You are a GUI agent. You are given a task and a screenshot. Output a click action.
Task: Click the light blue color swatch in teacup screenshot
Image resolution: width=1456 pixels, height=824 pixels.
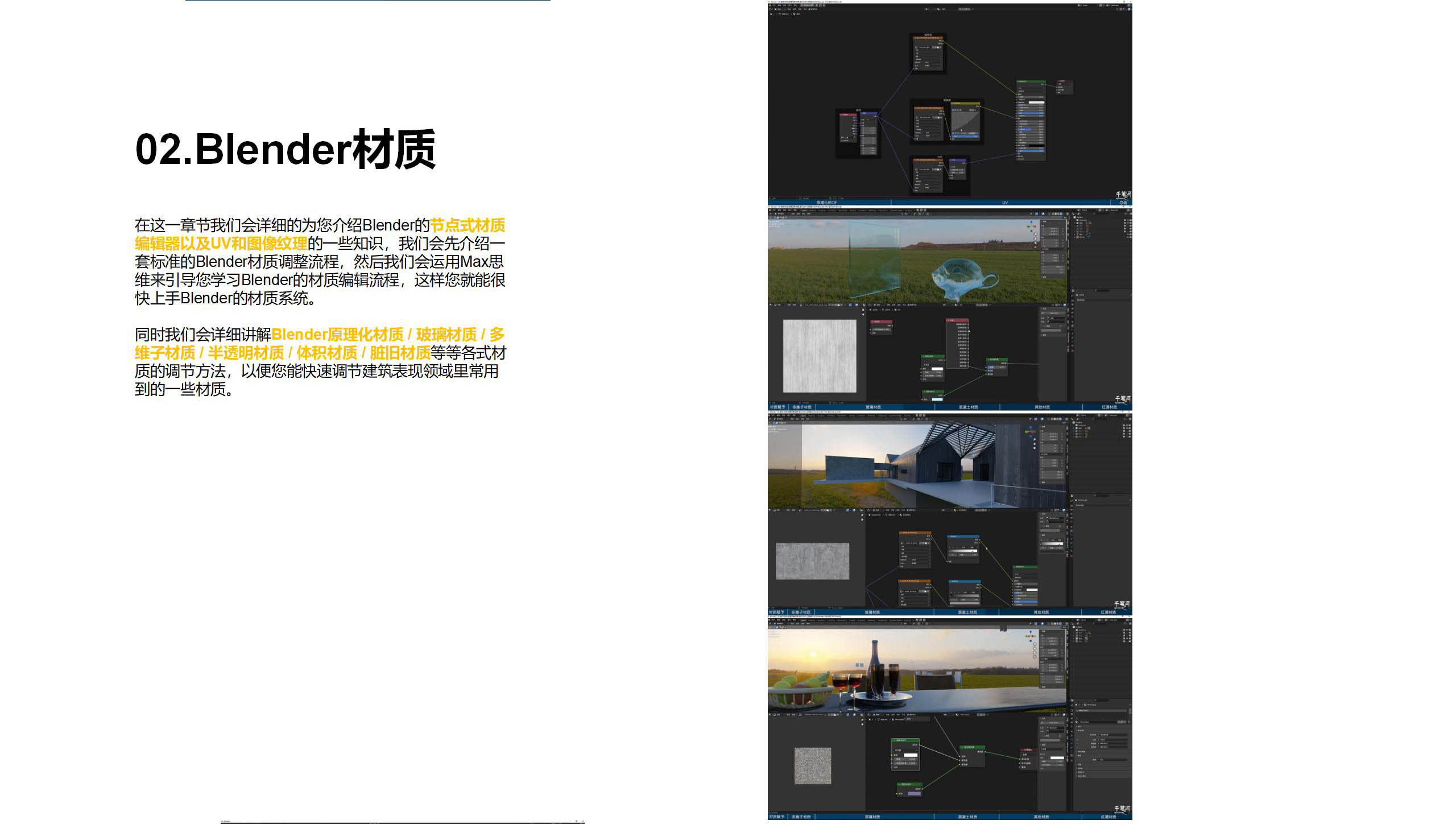tap(937, 399)
